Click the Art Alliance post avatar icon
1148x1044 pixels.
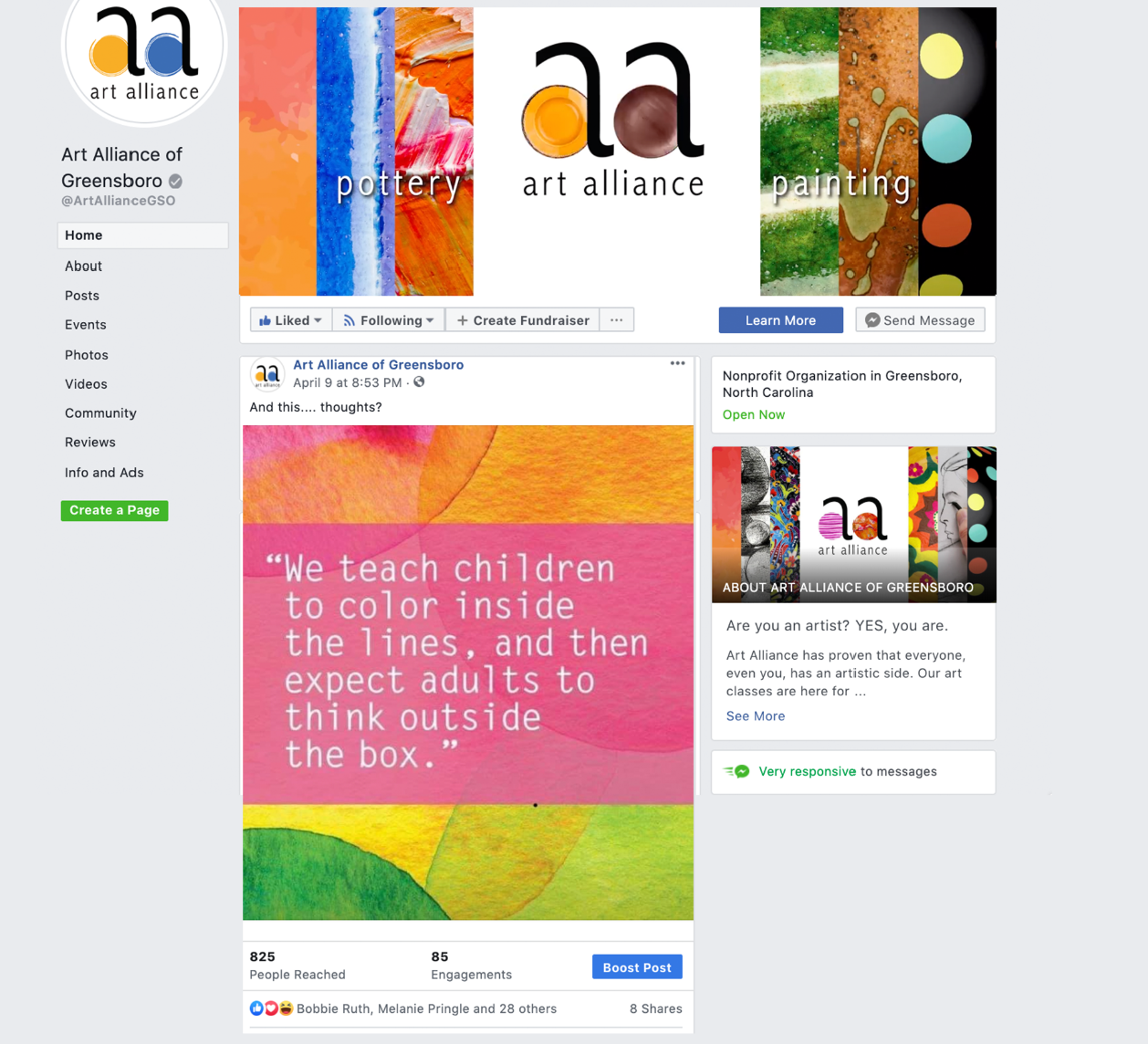(267, 374)
